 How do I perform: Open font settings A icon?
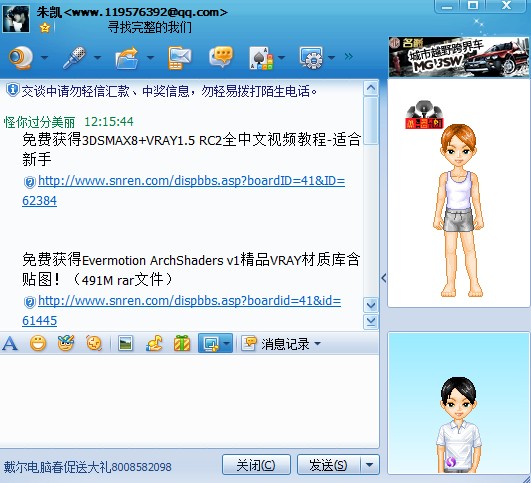pos(10,344)
